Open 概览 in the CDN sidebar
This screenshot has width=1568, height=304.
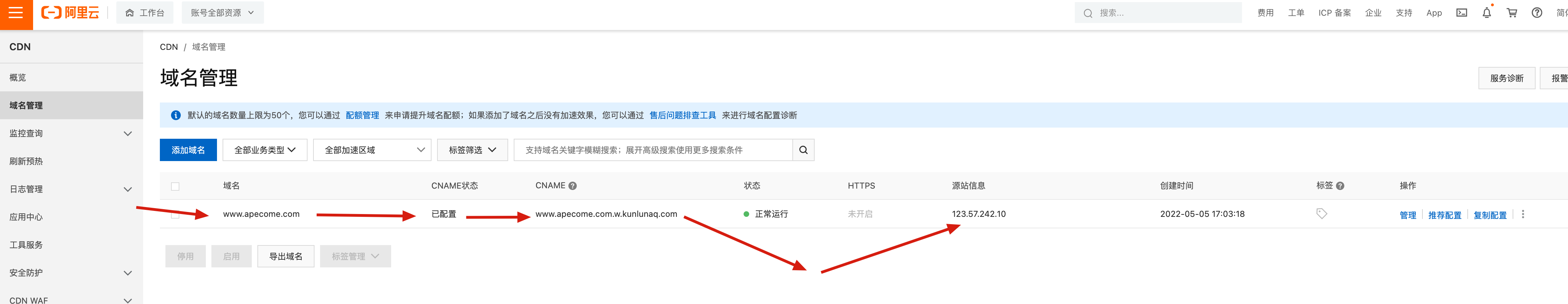pyautogui.click(x=18, y=77)
